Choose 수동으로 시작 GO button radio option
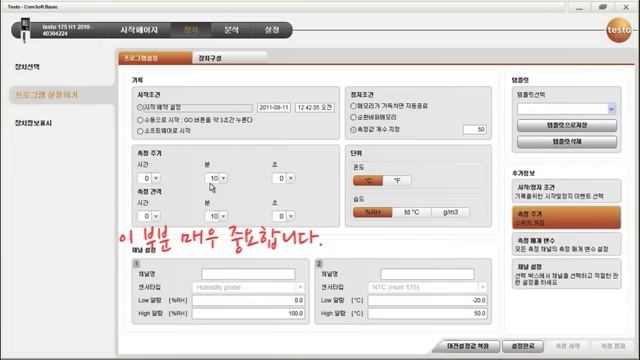The width and height of the screenshot is (640, 360). point(140,120)
